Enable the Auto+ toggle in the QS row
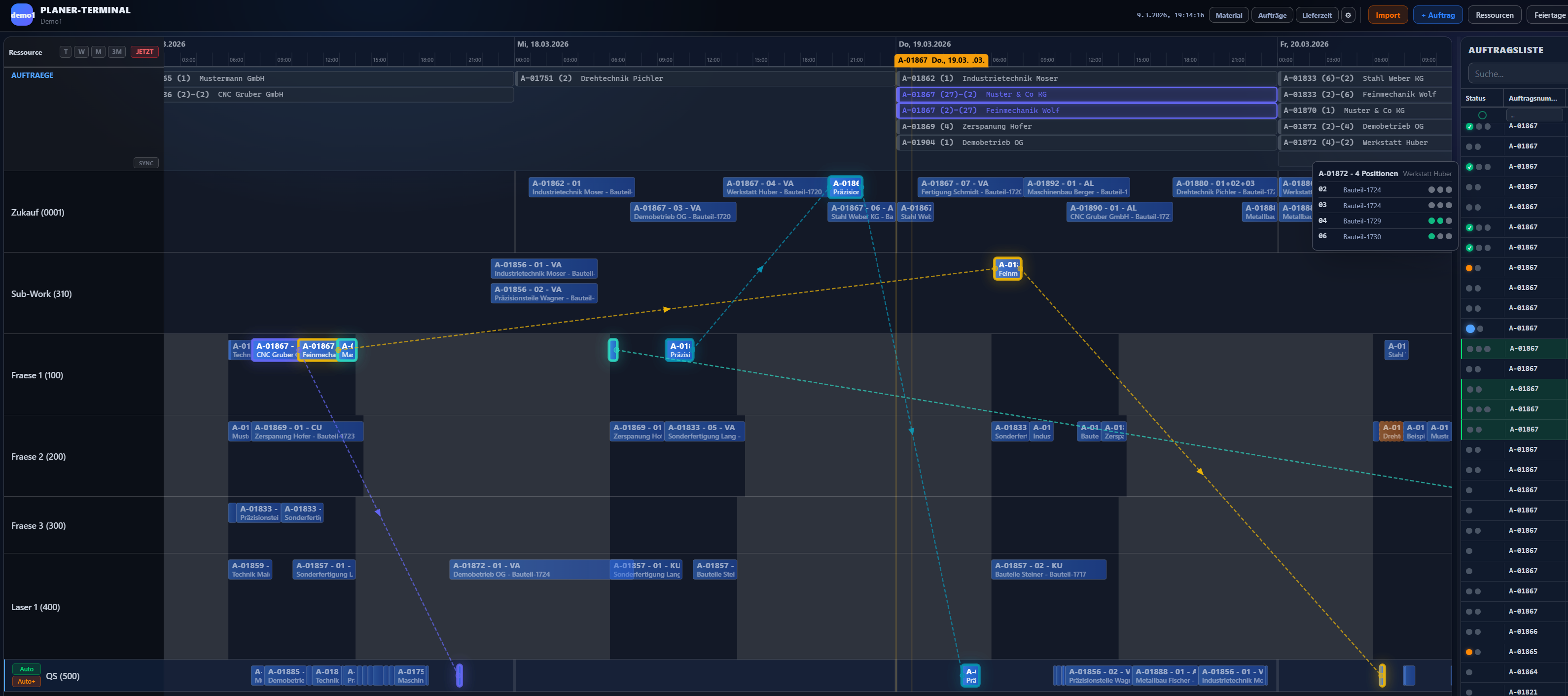The height and width of the screenshot is (696, 1568). click(26, 681)
